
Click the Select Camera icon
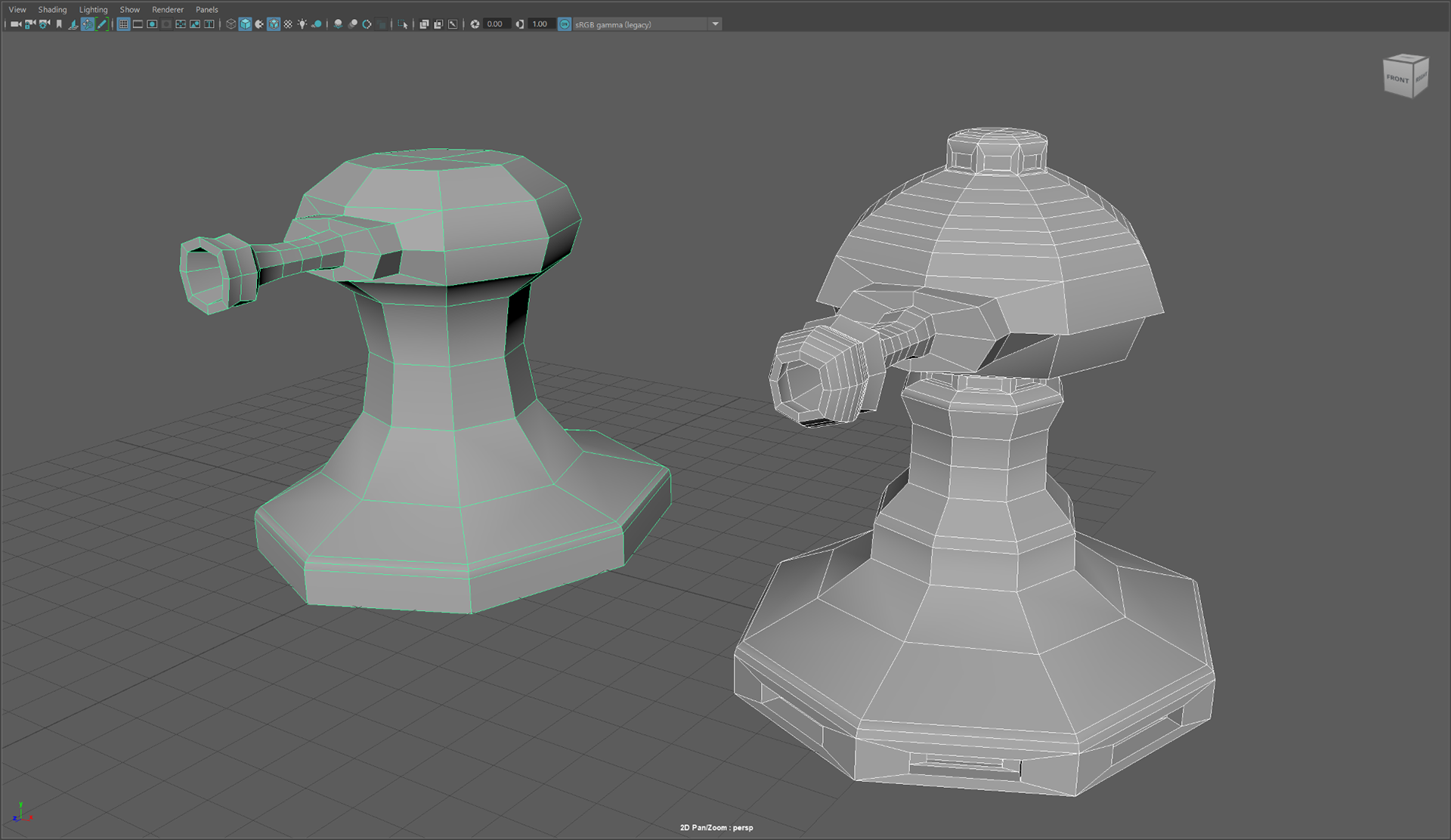coord(16,24)
